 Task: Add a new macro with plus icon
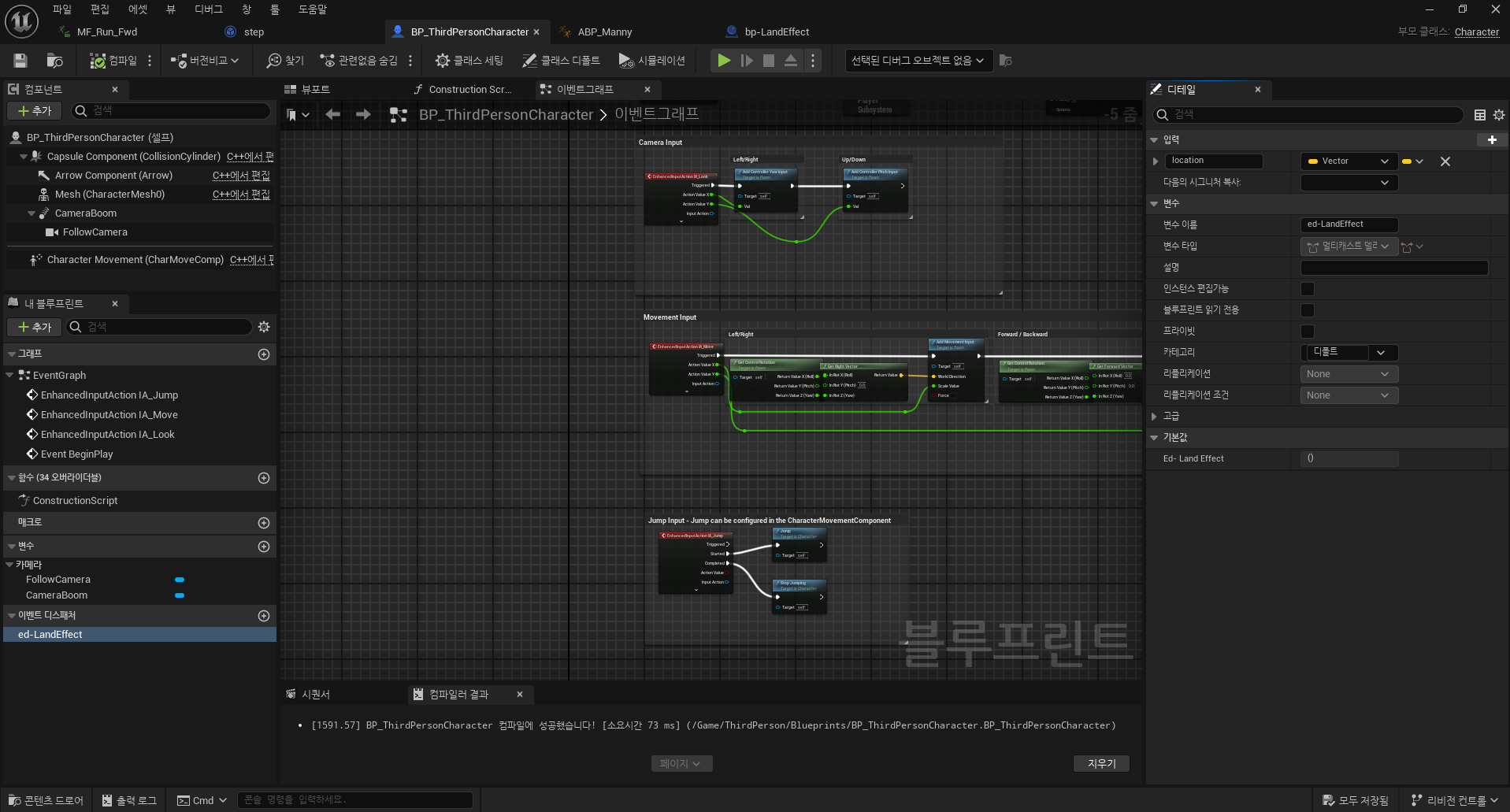tap(264, 523)
